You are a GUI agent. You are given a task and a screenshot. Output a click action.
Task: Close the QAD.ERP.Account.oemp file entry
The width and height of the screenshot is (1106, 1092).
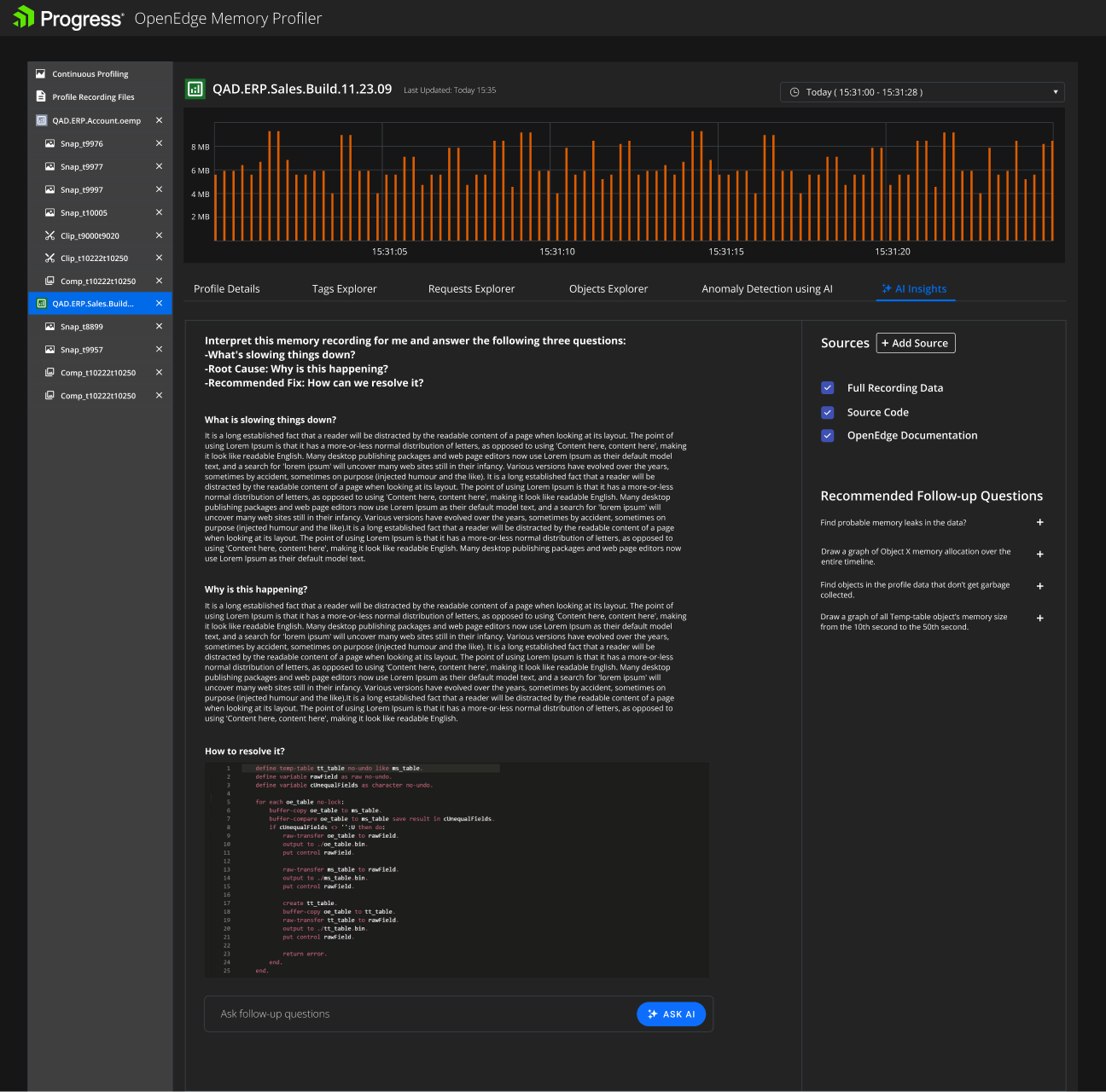[159, 120]
